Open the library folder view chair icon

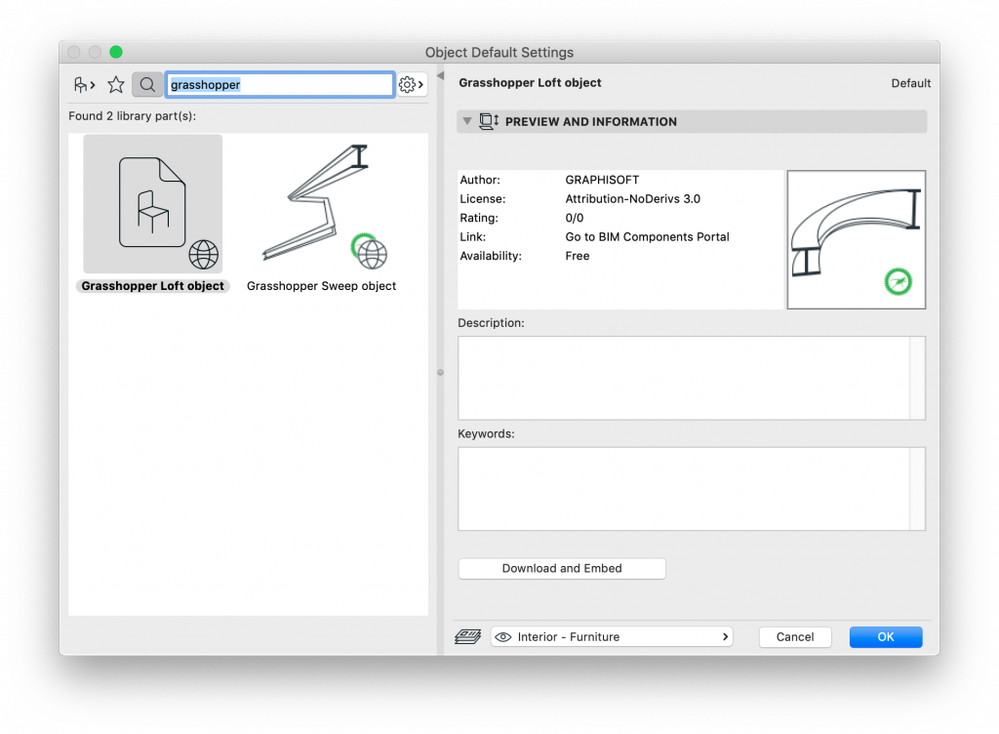tap(84, 84)
